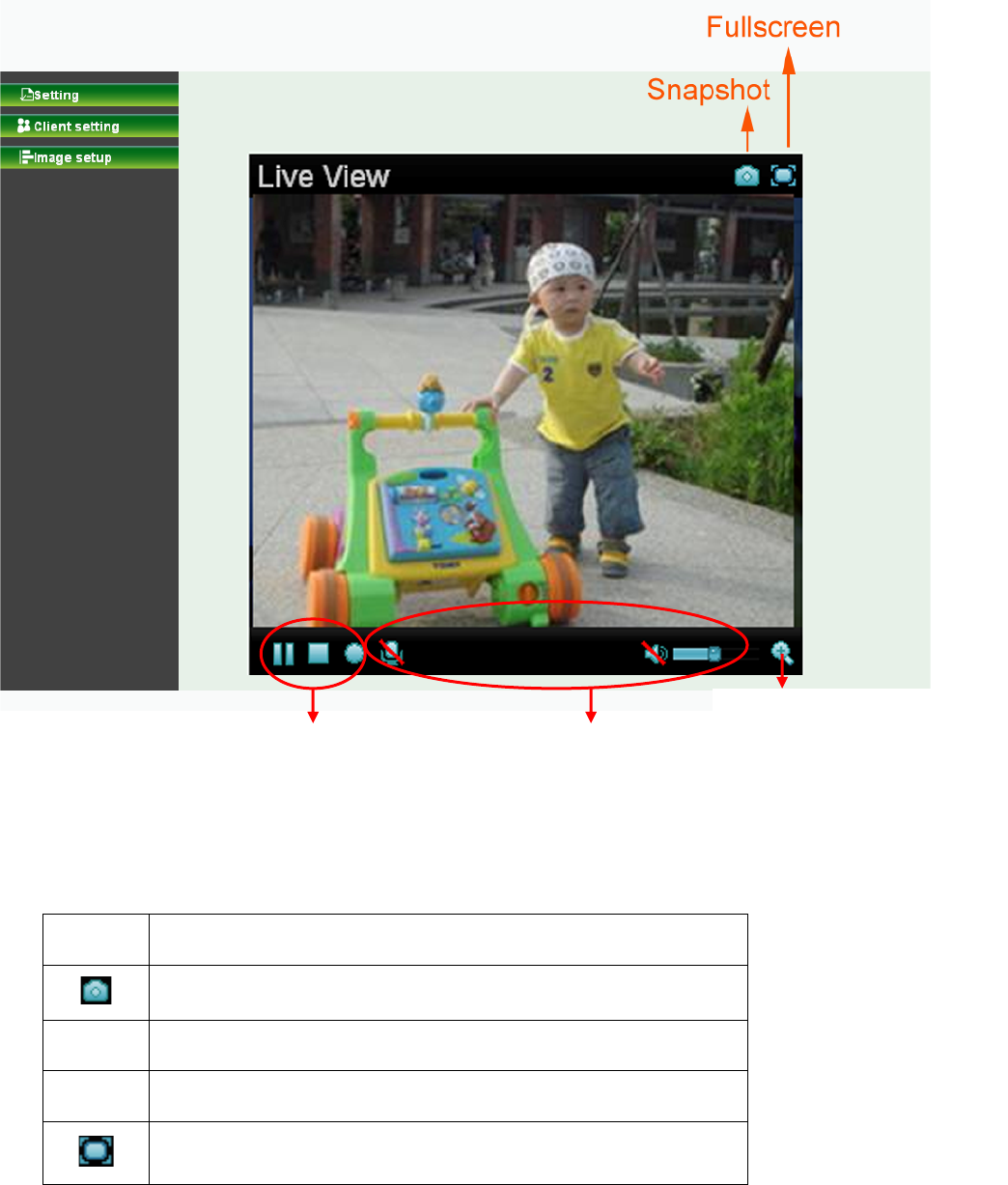Pause the live video stream

pos(283,654)
